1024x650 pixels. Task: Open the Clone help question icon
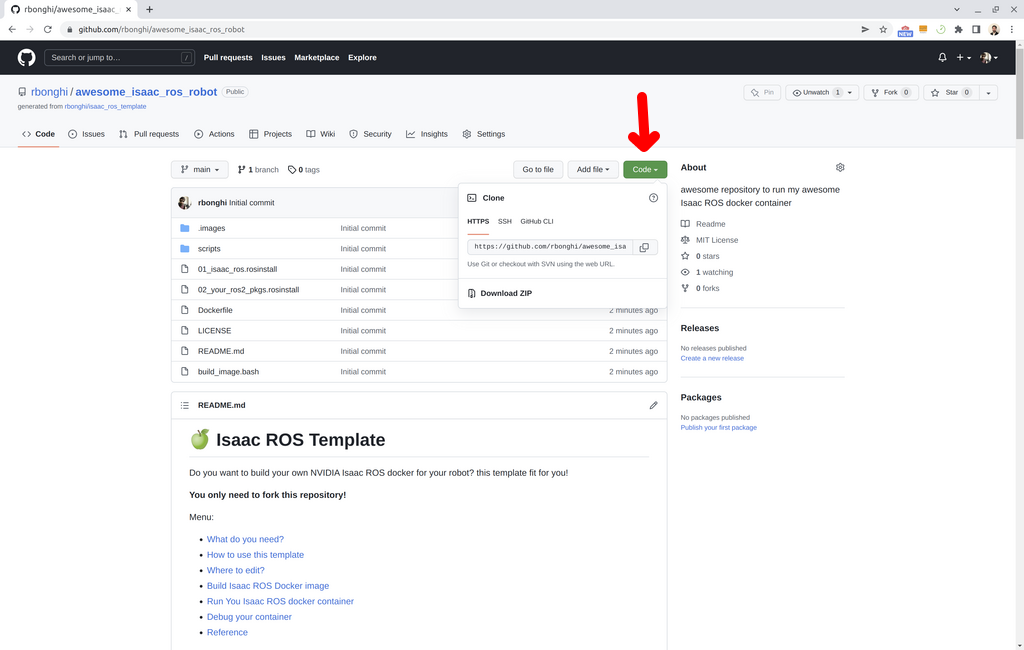(x=653, y=198)
